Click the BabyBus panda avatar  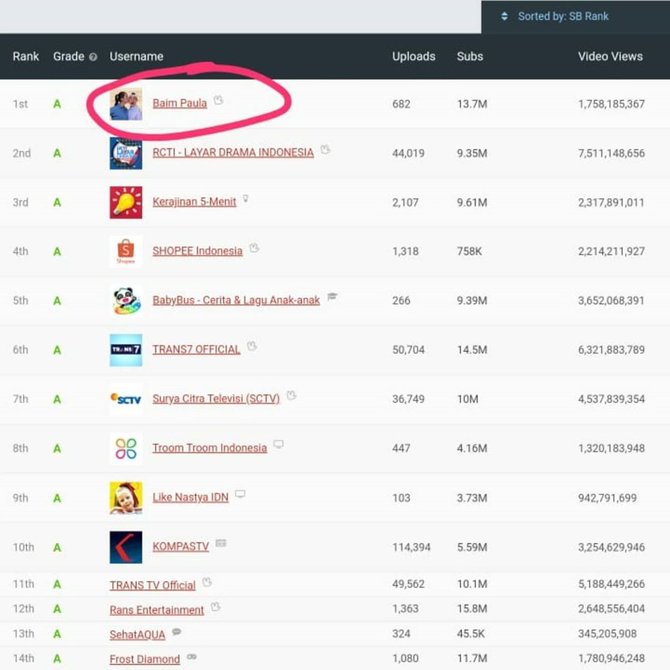[x=126, y=301]
